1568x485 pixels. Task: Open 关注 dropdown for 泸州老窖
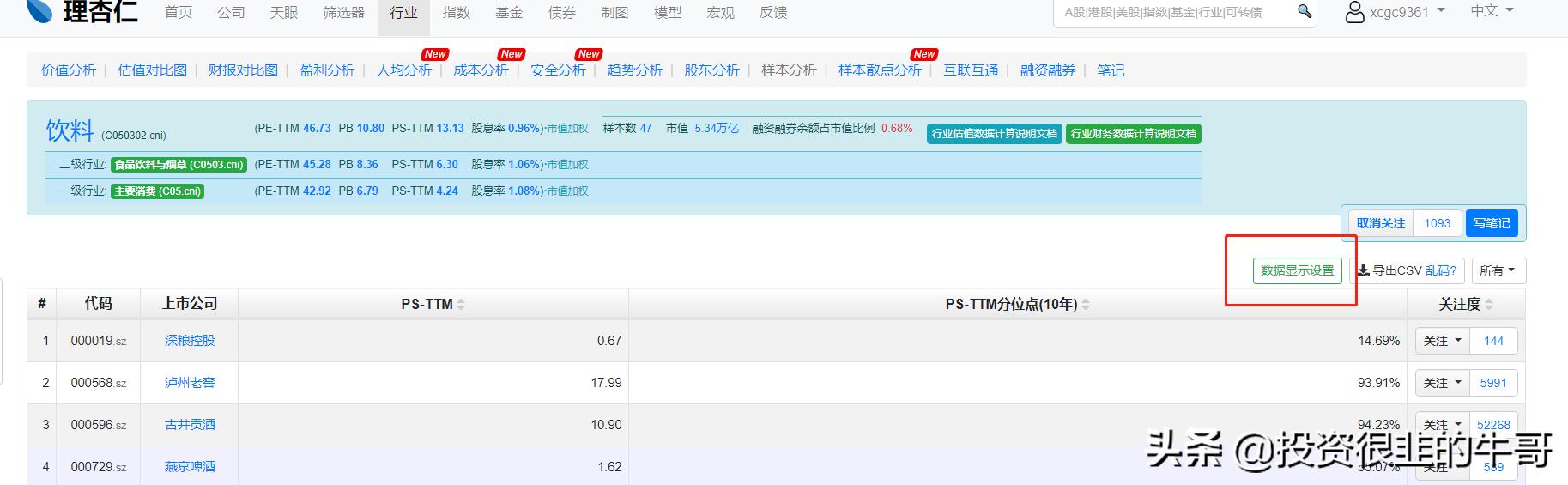[1442, 383]
